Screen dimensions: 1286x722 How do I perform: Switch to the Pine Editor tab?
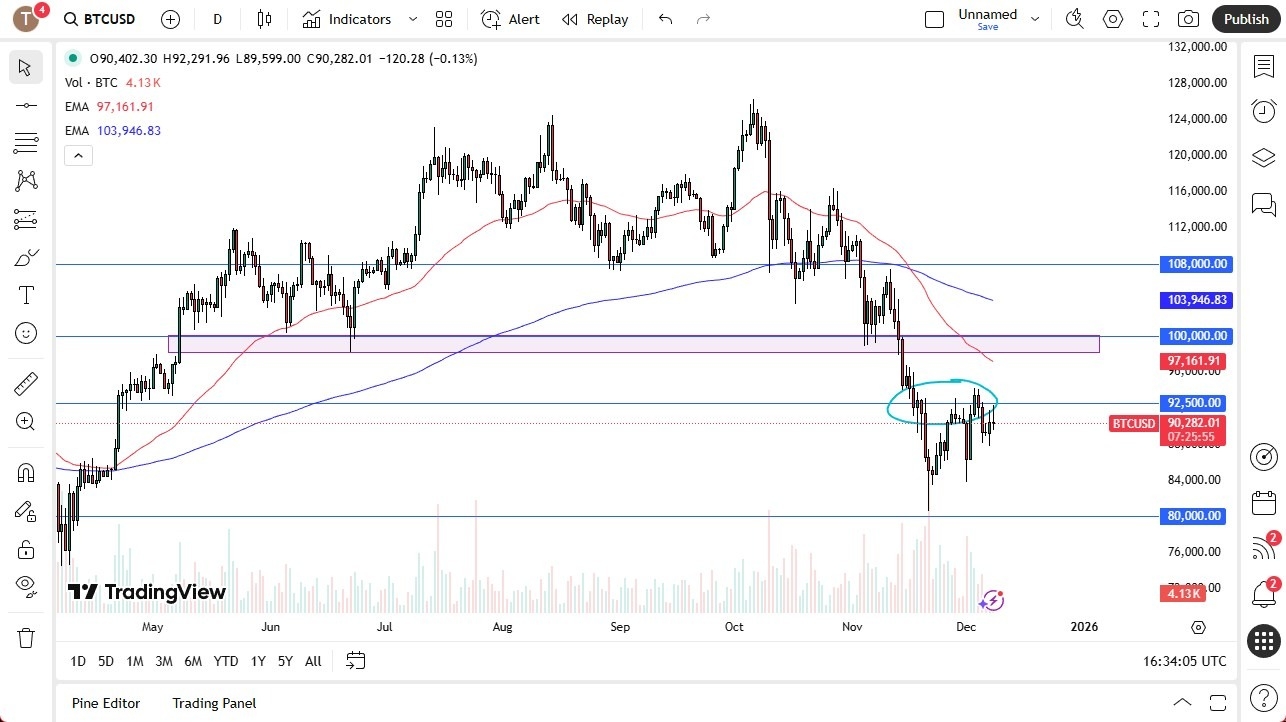(x=105, y=703)
